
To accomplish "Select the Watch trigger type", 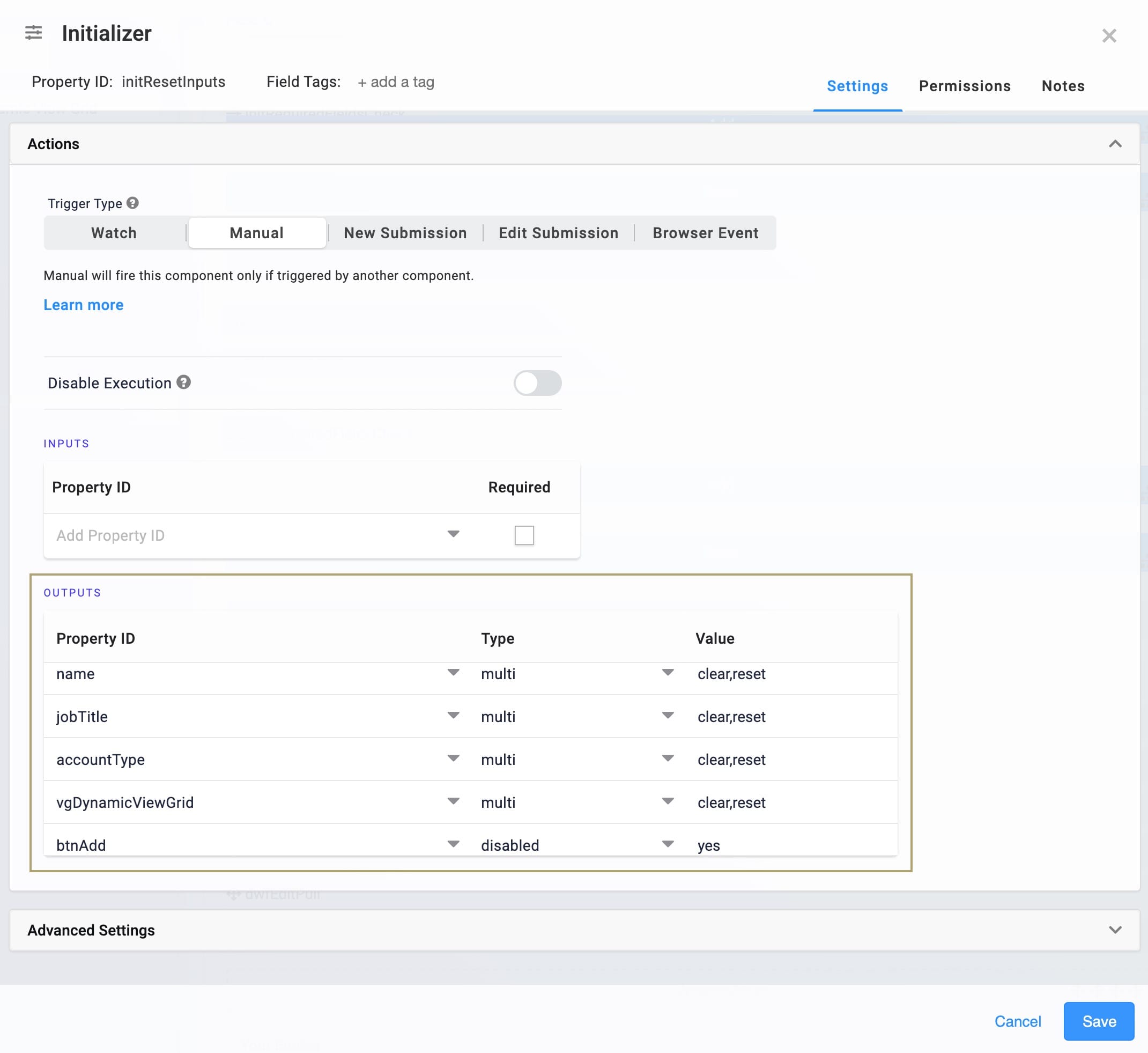I will point(114,232).
